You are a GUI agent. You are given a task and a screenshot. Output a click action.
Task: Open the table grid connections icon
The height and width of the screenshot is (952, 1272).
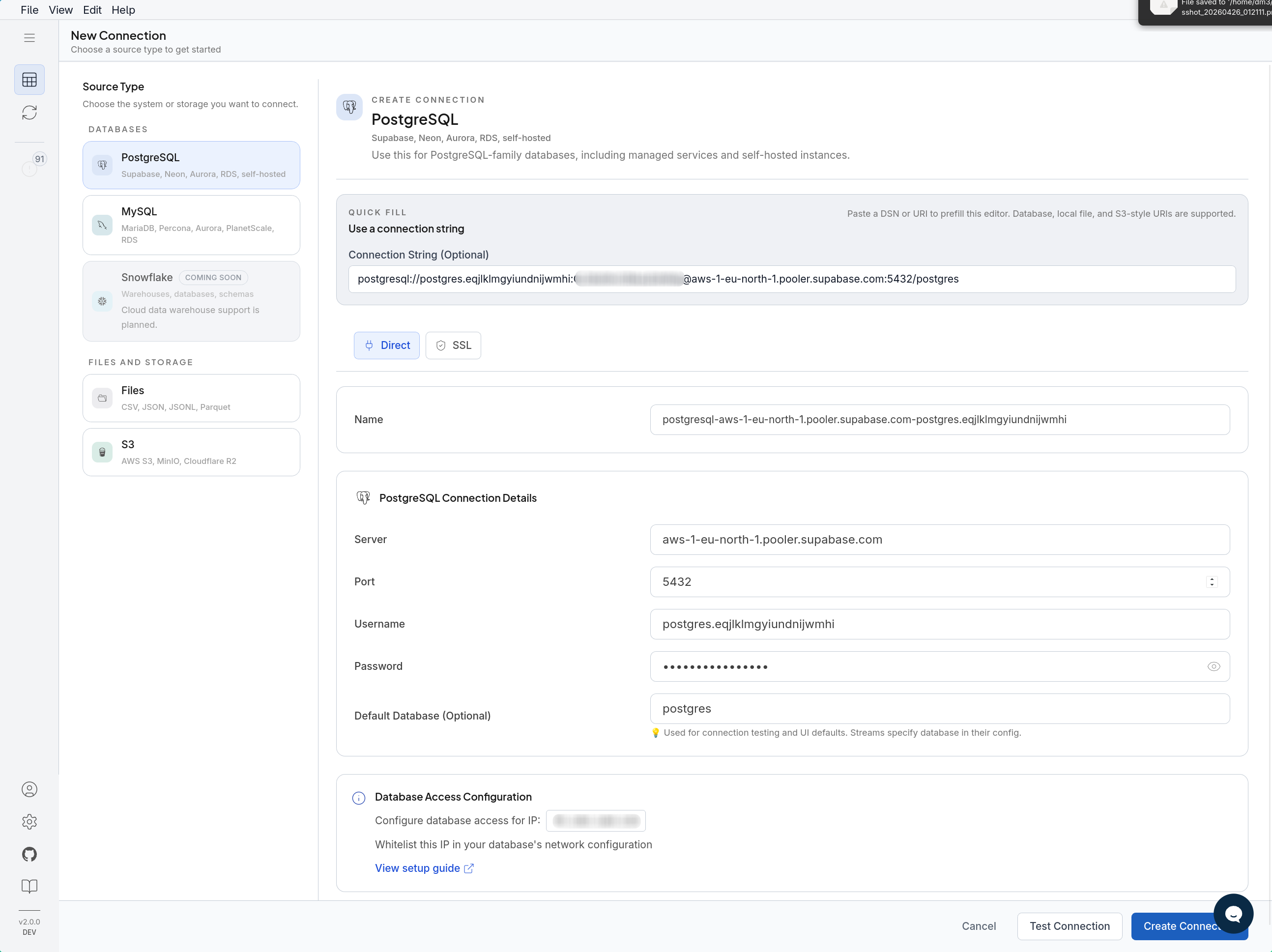29,79
